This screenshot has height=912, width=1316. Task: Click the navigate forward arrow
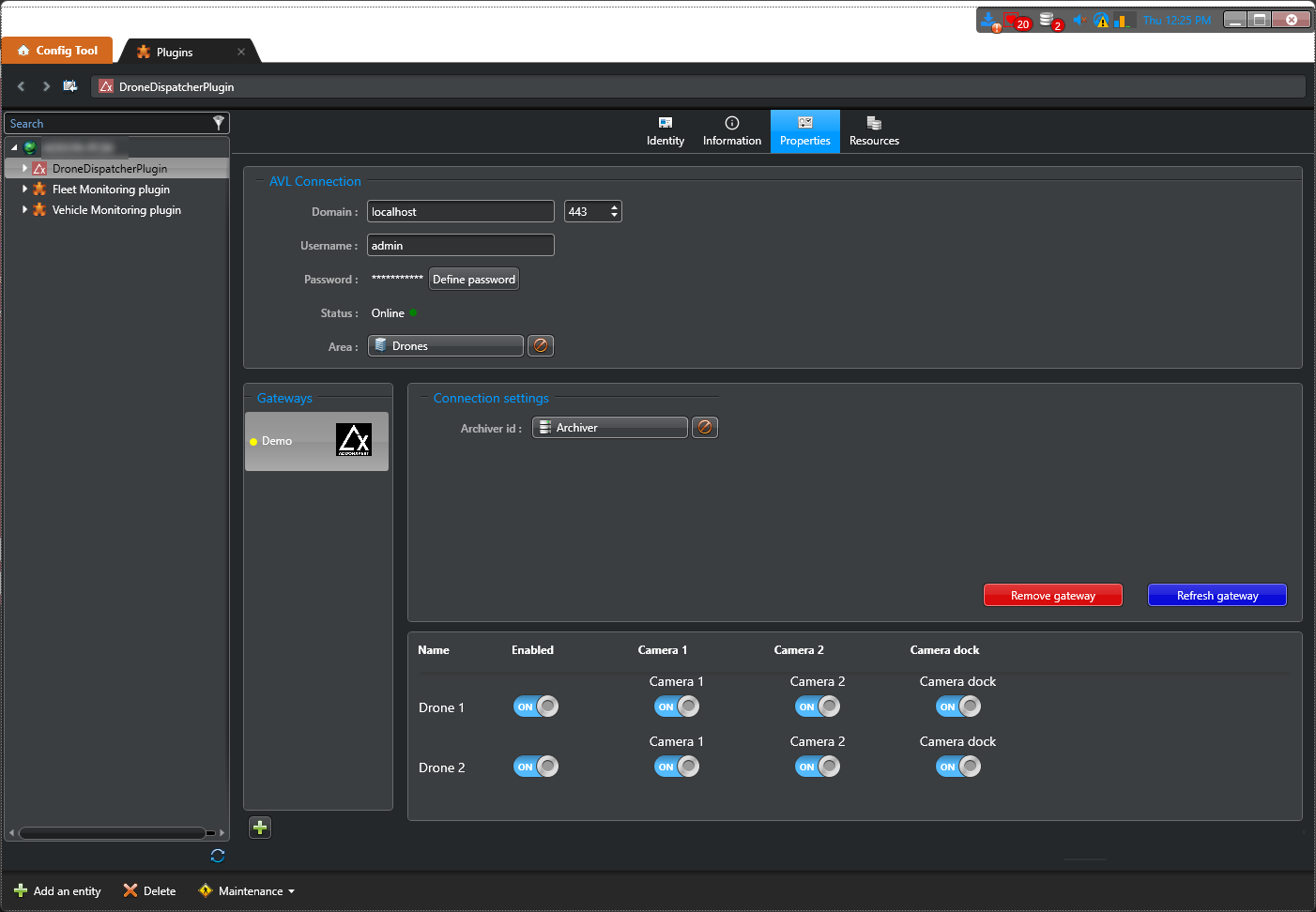click(x=46, y=86)
